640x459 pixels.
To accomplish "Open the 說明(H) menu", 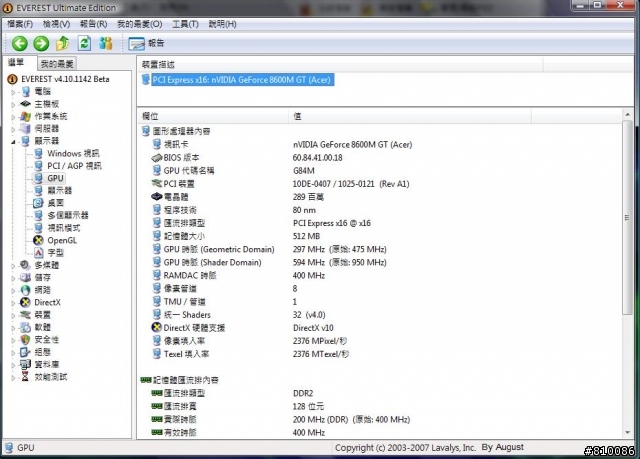I will 222,24.
